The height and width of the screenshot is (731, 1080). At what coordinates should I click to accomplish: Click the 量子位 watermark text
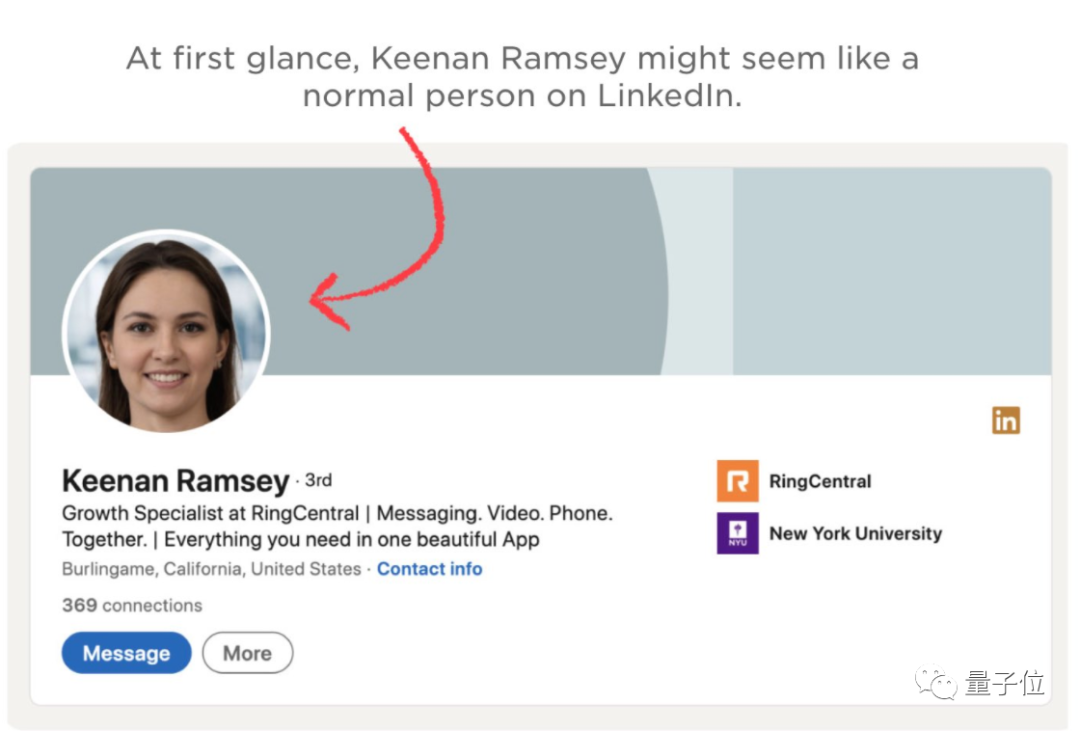coord(1004,684)
